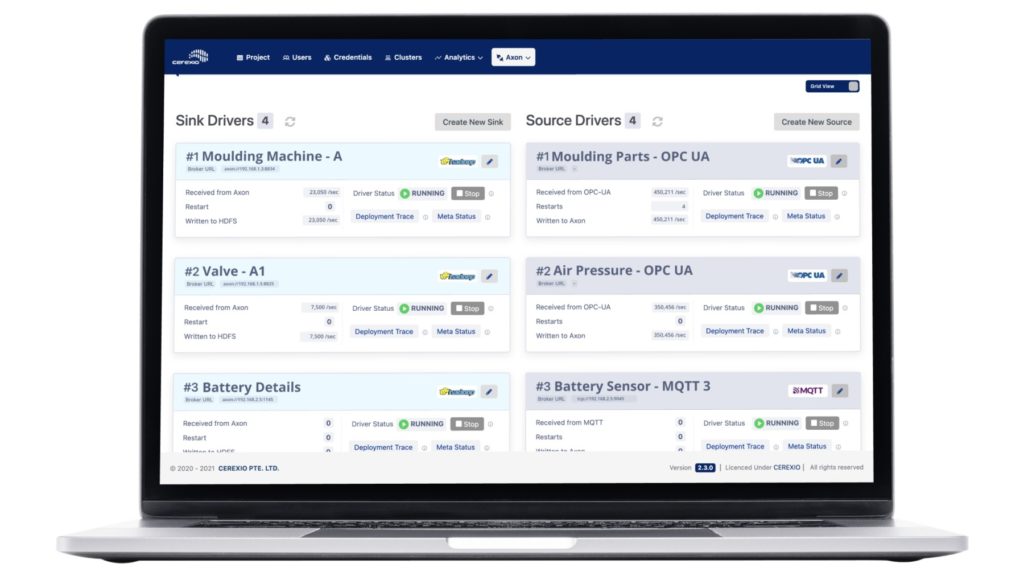Click the CEREXIO link after Licenced Under
Viewport: 1024px width, 576px height.
(x=786, y=468)
